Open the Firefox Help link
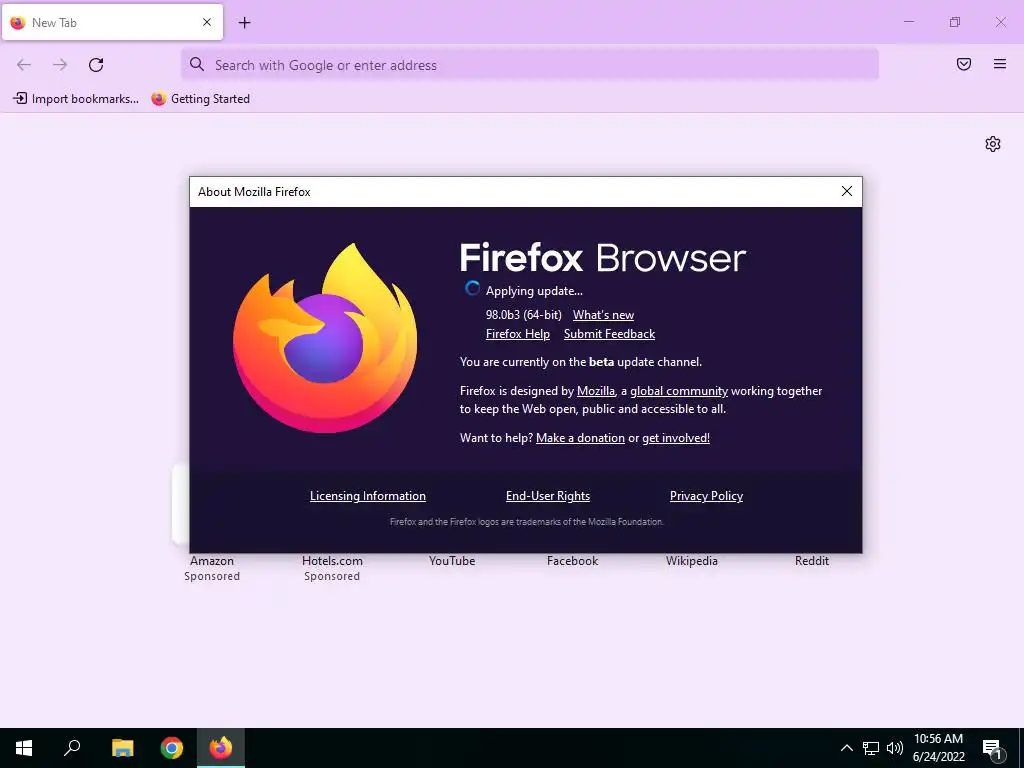 [x=518, y=334]
